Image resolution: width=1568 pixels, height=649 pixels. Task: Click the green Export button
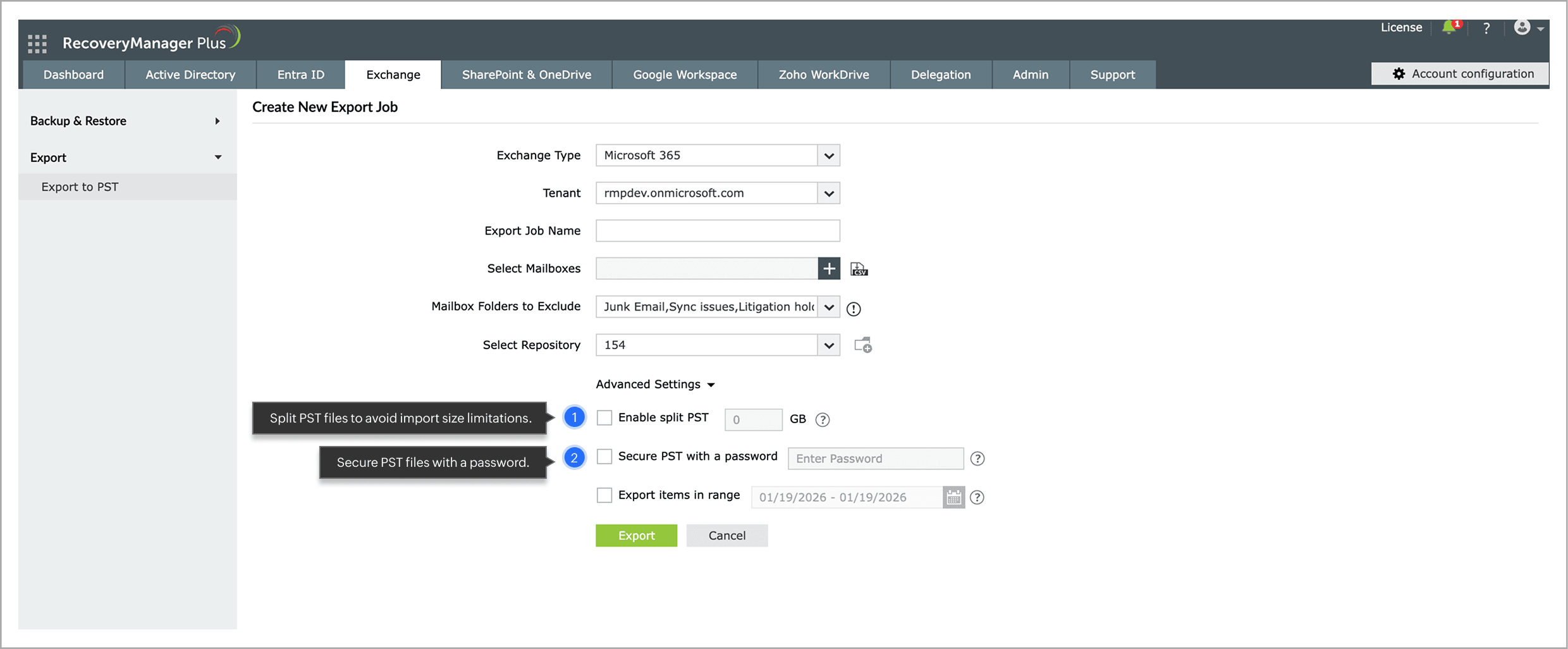[x=636, y=536]
